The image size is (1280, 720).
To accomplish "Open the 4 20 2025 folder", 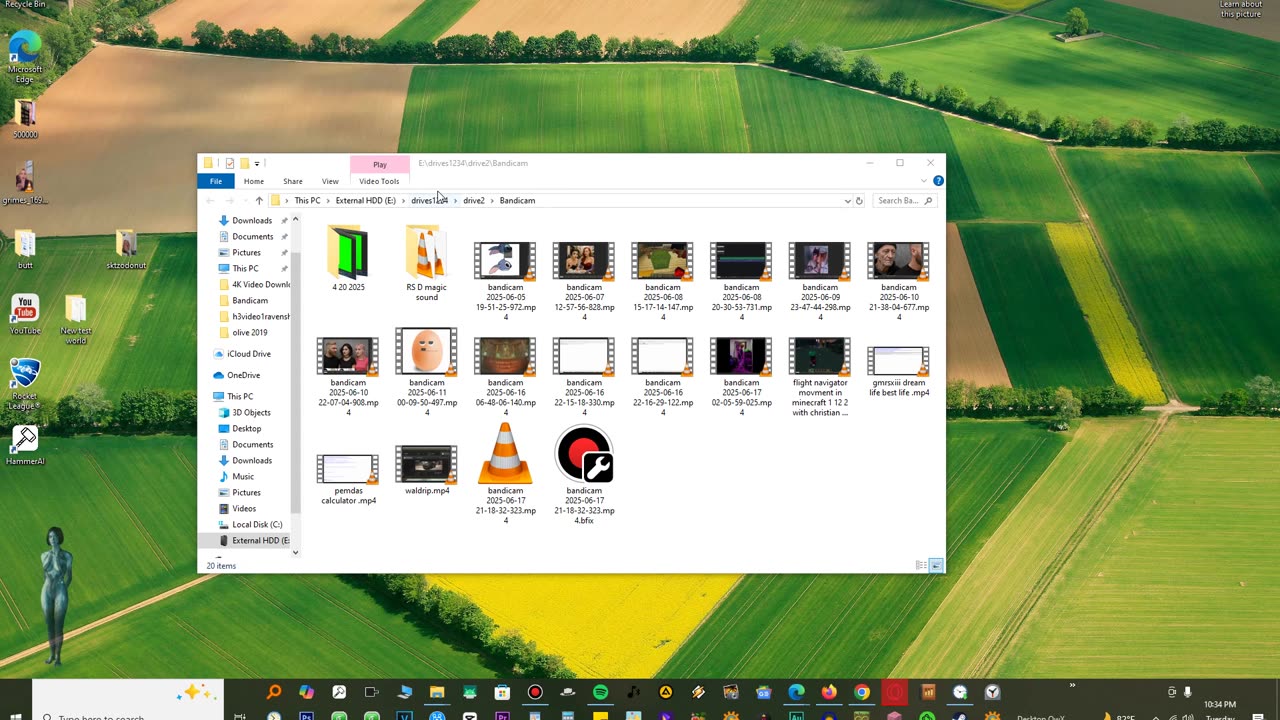I will coord(348,258).
